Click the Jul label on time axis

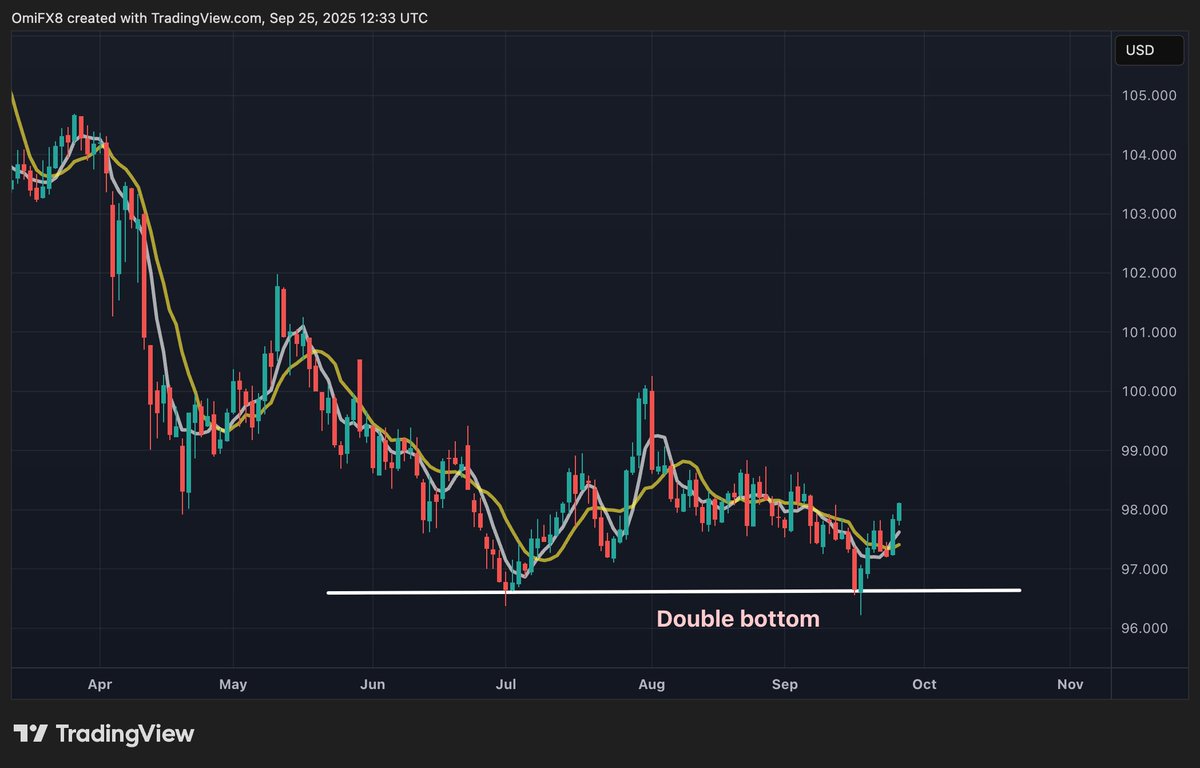coord(505,685)
